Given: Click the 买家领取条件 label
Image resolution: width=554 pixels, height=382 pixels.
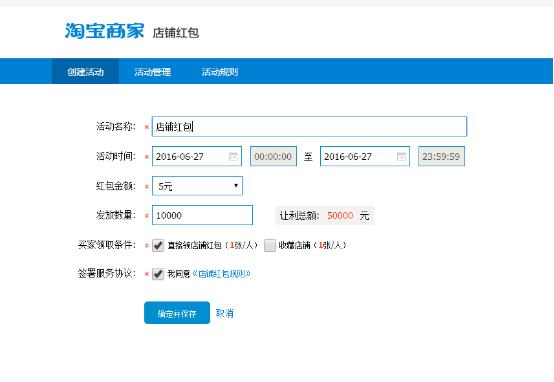Looking at the screenshot, I should click(x=107, y=245).
